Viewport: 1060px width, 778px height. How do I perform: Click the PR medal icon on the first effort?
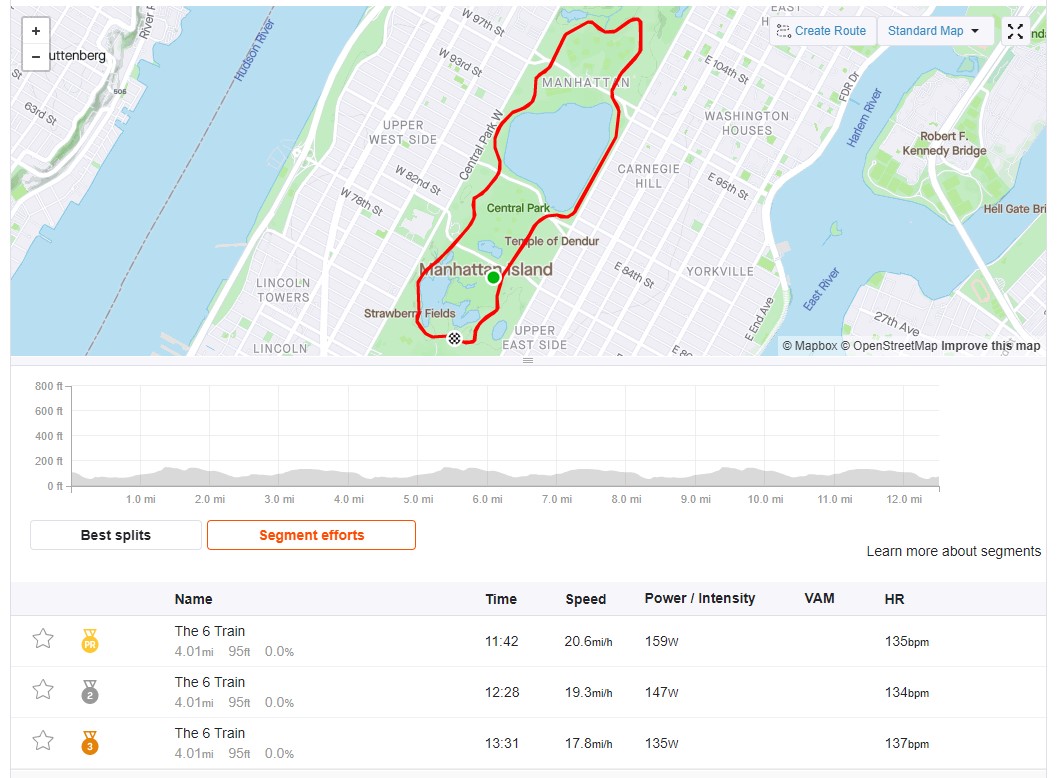90,640
